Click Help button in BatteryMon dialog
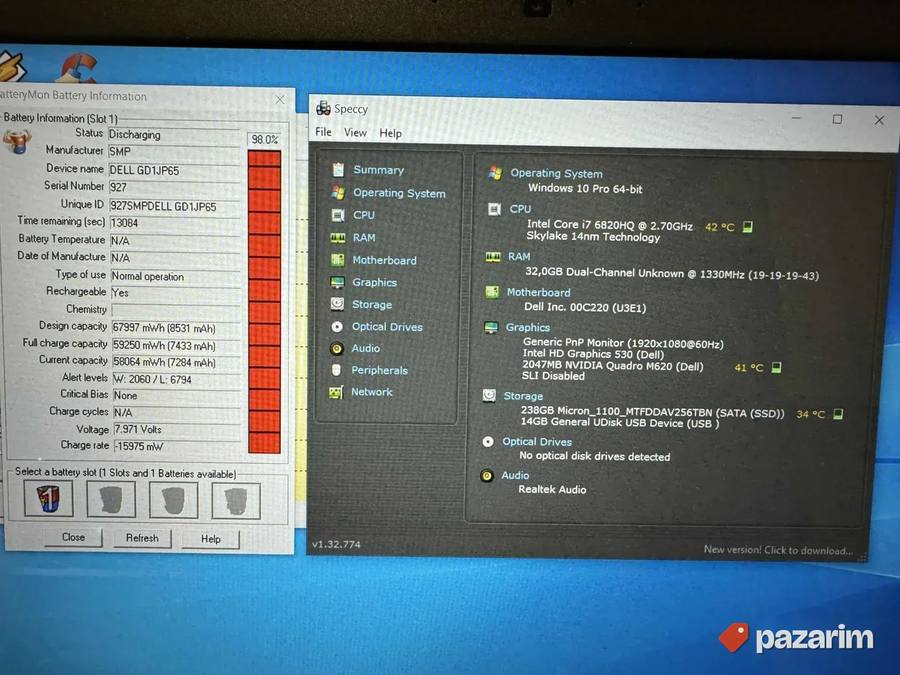 [x=210, y=539]
